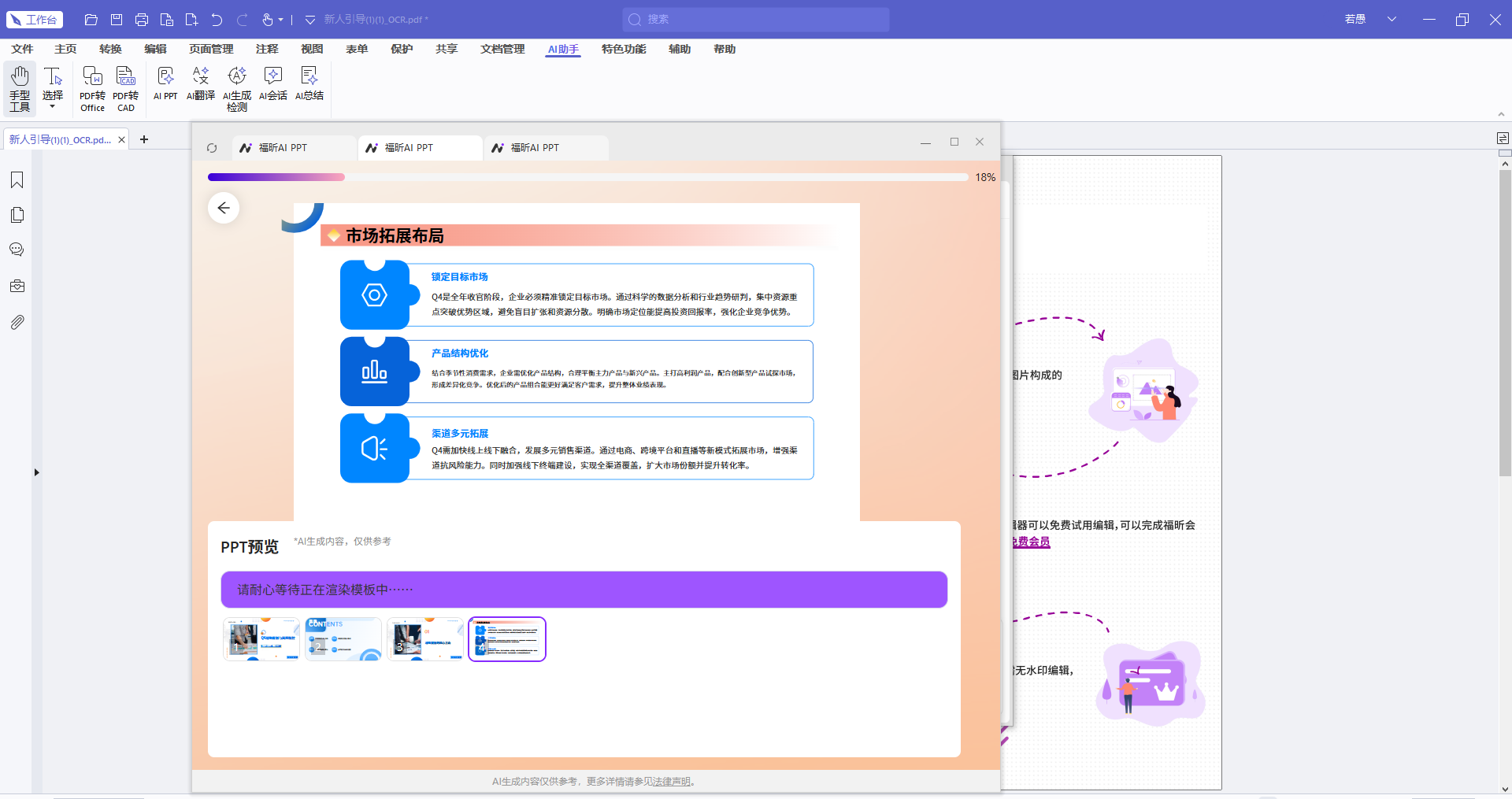The image size is (1512, 799).
Task: Open the 法律声明 link
Action: [x=672, y=782]
